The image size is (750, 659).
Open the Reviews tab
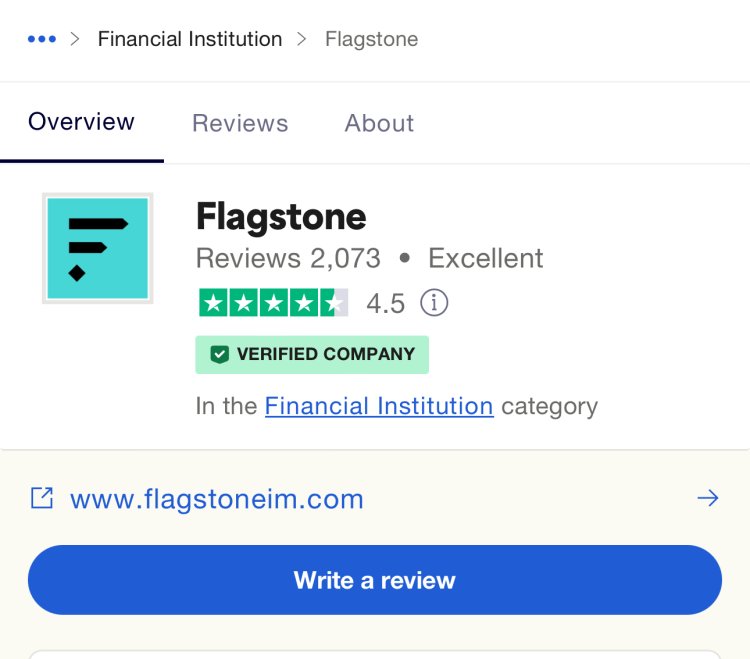click(x=240, y=123)
